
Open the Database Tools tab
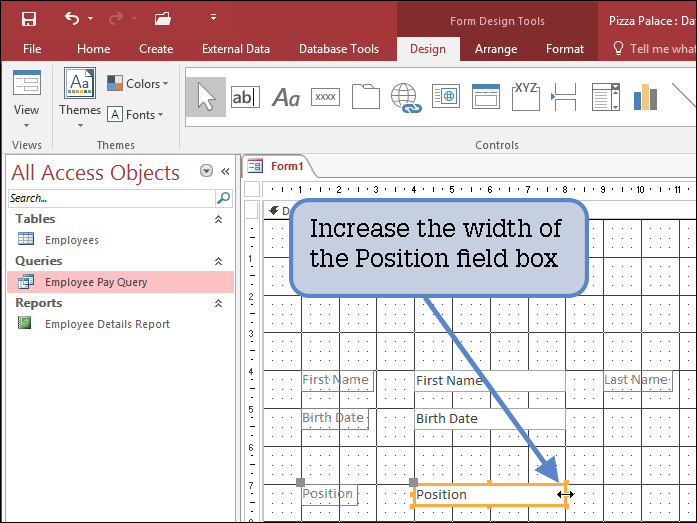click(339, 49)
